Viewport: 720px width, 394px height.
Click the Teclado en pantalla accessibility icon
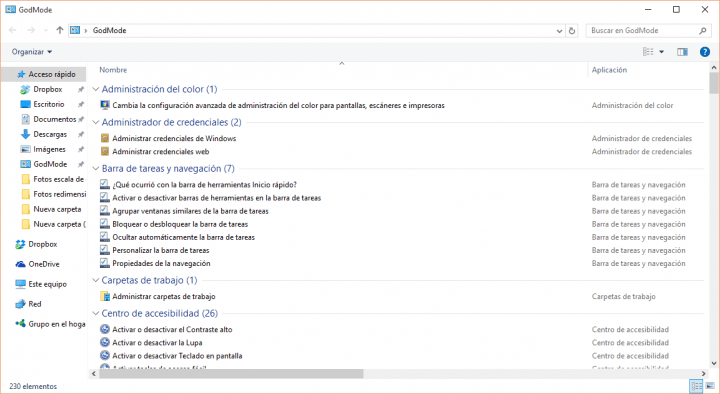click(105, 355)
